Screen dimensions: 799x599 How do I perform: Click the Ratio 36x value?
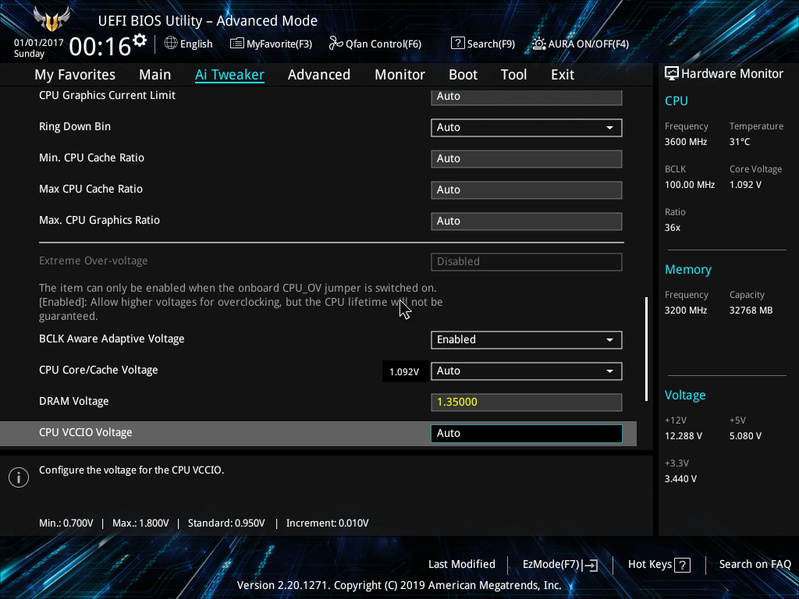pyautogui.click(x=673, y=228)
